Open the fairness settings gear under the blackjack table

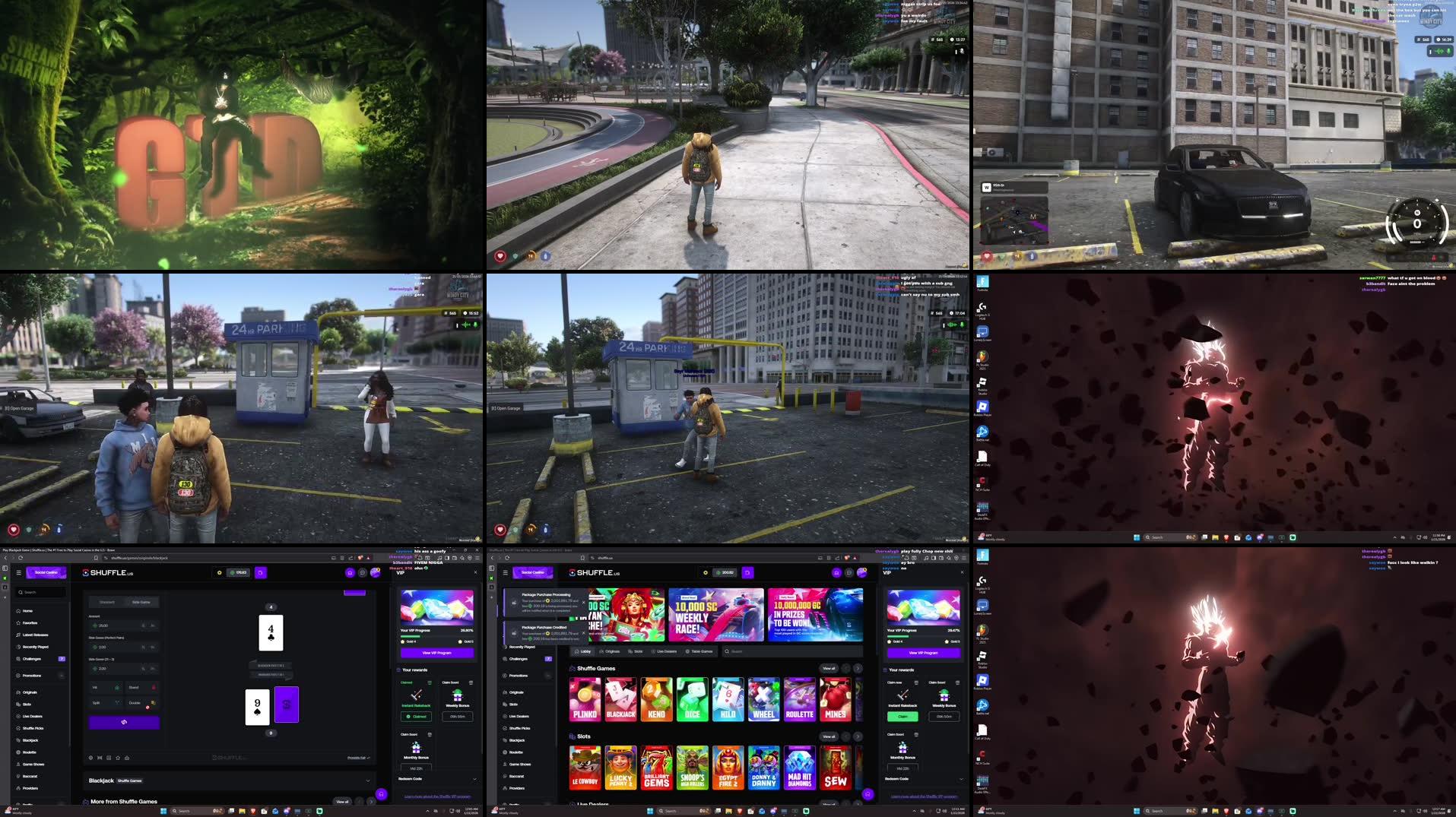coord(90,758)
